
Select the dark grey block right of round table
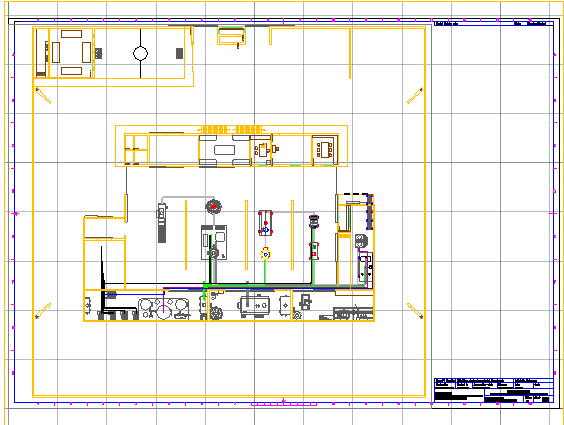(x=179, y=53)
